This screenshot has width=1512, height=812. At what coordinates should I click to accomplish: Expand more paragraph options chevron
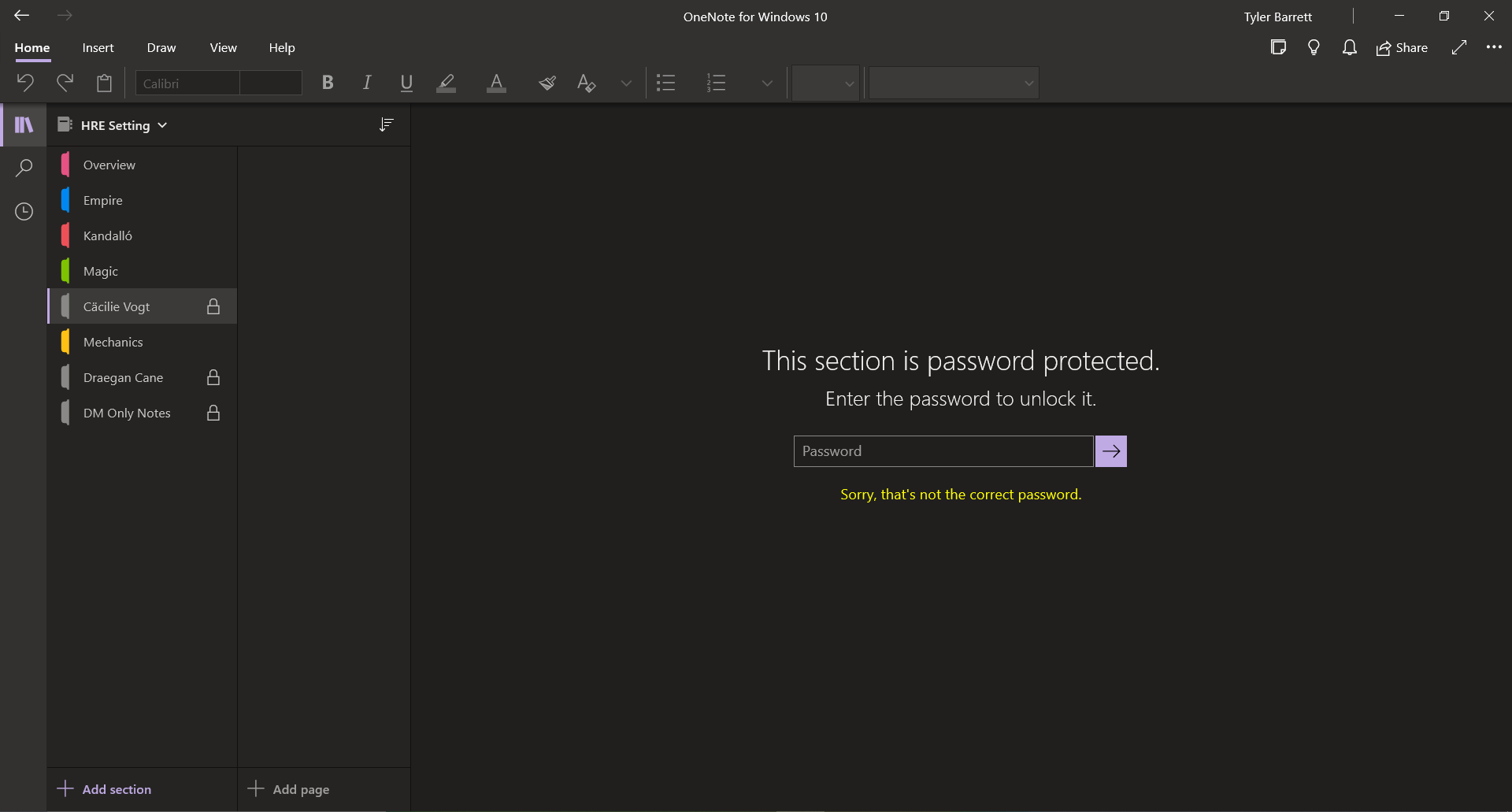pyautogui.click(x=767, y=83)
